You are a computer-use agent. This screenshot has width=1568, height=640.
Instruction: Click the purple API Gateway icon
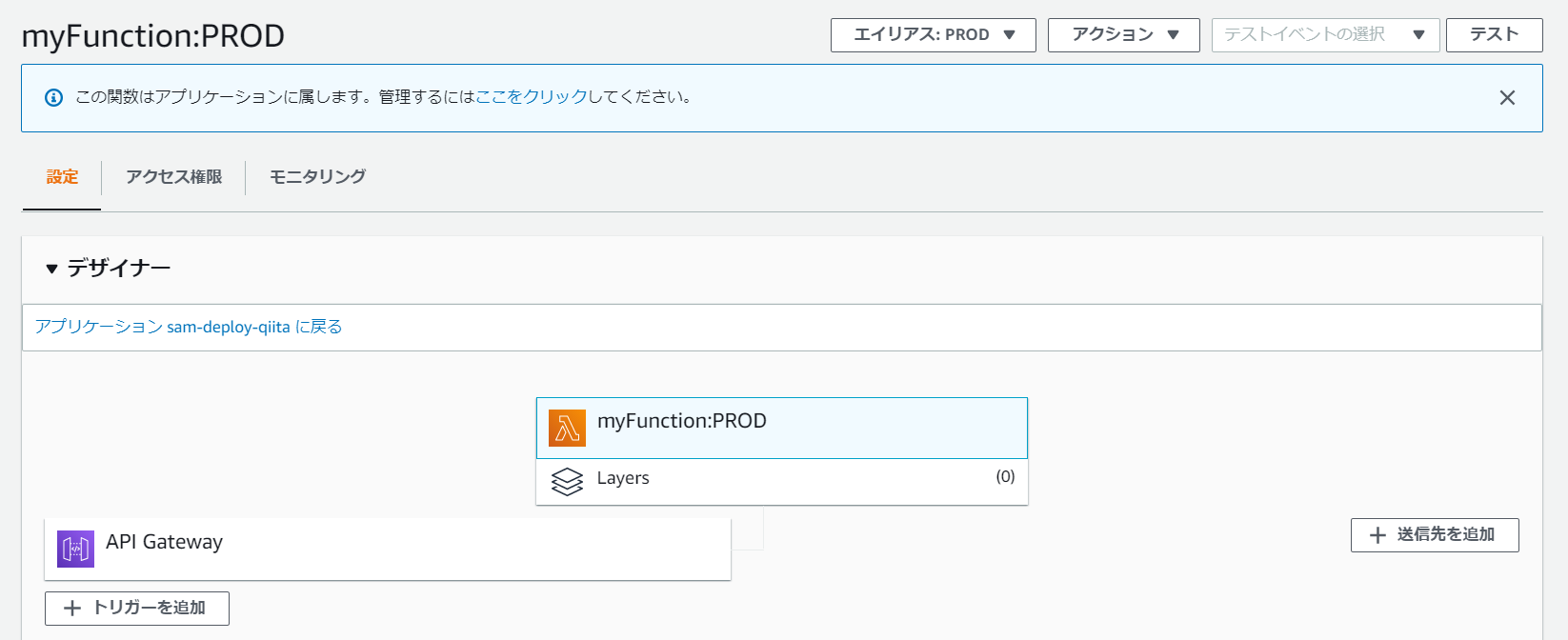click(75, 550)
